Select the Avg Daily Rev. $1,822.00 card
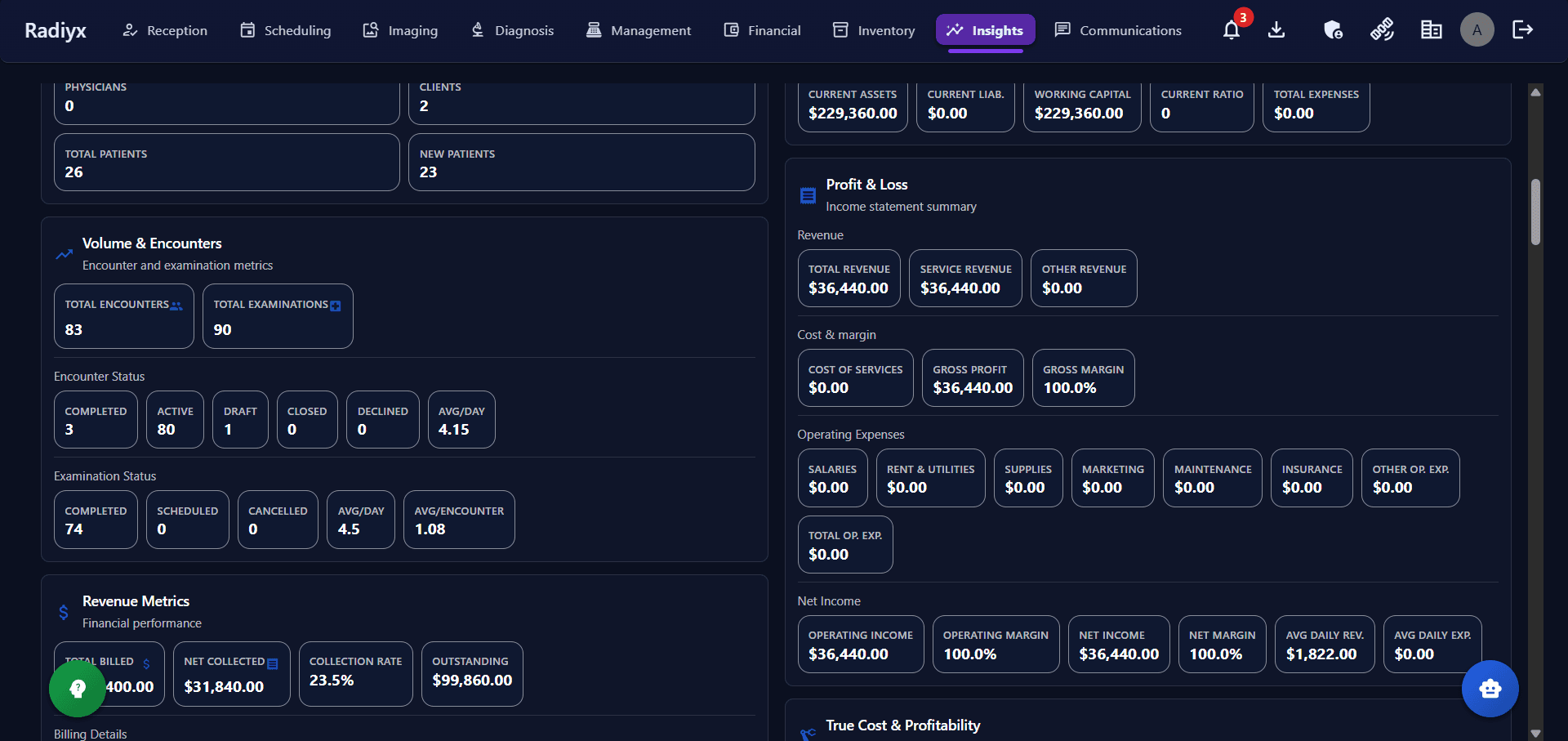 pyautogui.click(x=1325, y=645)
